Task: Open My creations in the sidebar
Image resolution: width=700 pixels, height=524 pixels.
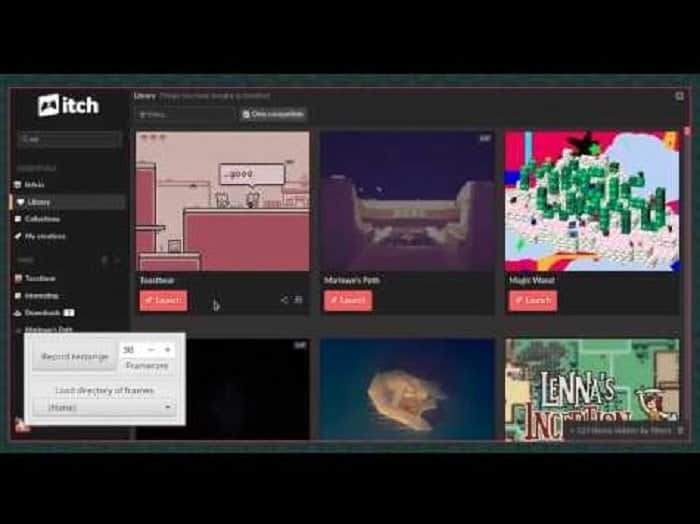Action: pyautogui.click(x=40, y=236)
